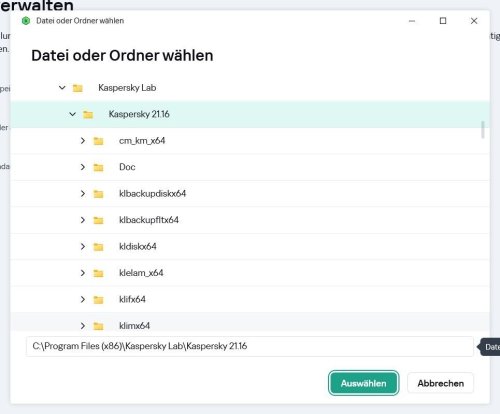Click the klimx64 folder icon
The height and width of the screenshot is (414, 500).
pyautogui.click(x=98, y=326)
